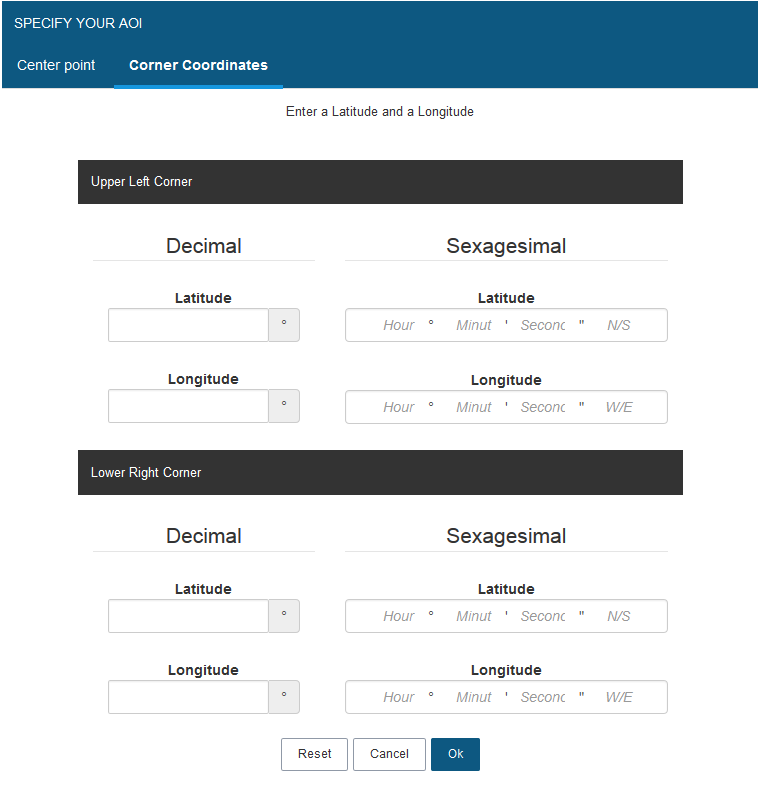Viewport: 759px width, 787px height.
Task: Click Upper Left decimal Latitude field
Action: pyautogui.click(x=188, y=325)
